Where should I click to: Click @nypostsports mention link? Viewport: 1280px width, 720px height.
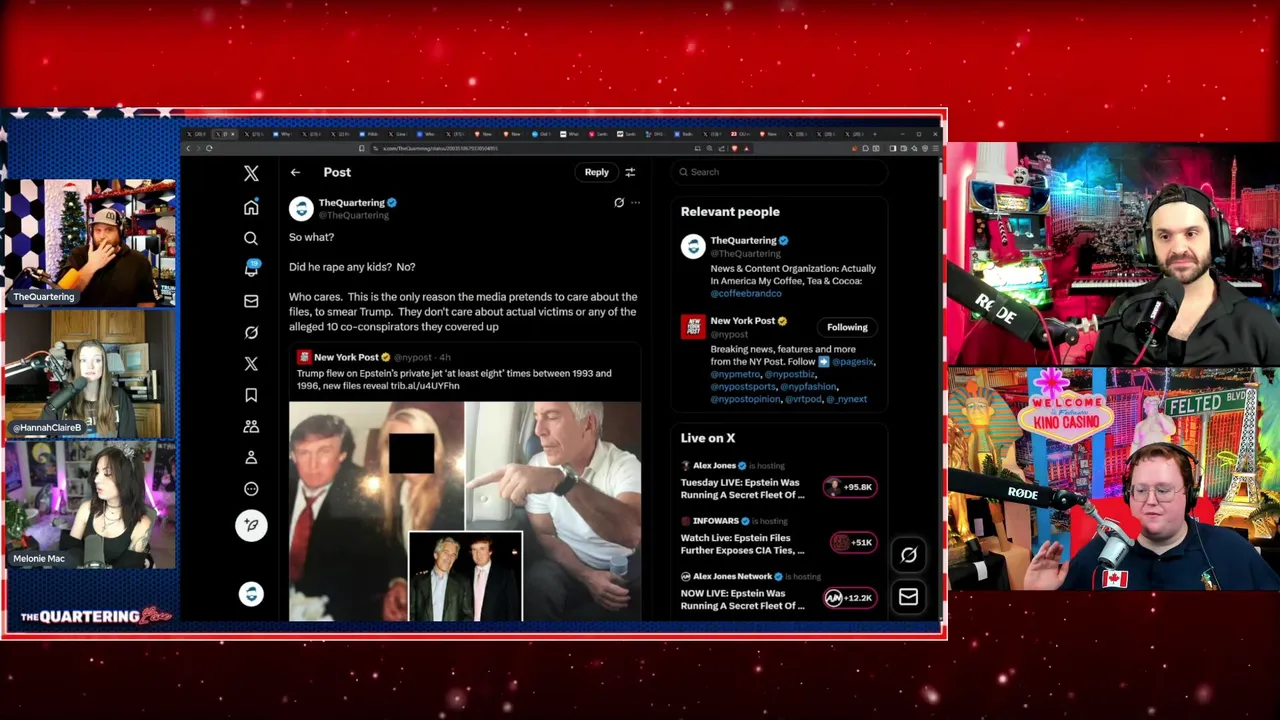click(743, 386)
